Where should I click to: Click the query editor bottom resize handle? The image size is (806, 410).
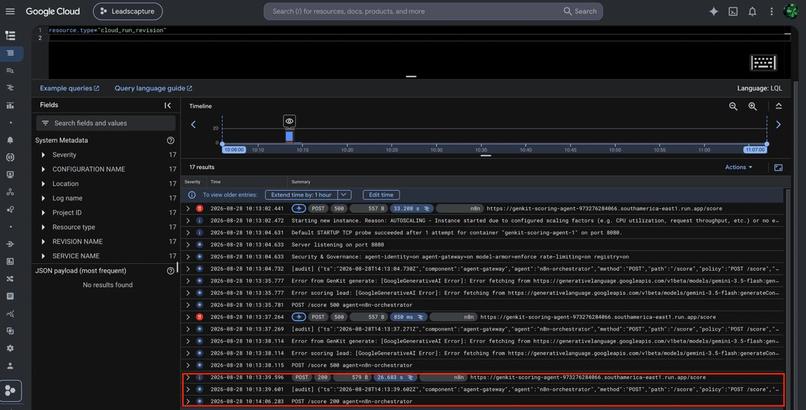click(x=411, y=77)
